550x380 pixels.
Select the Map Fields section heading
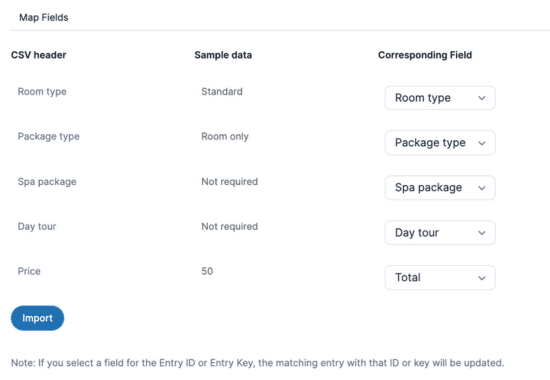[x=43, y=17]
